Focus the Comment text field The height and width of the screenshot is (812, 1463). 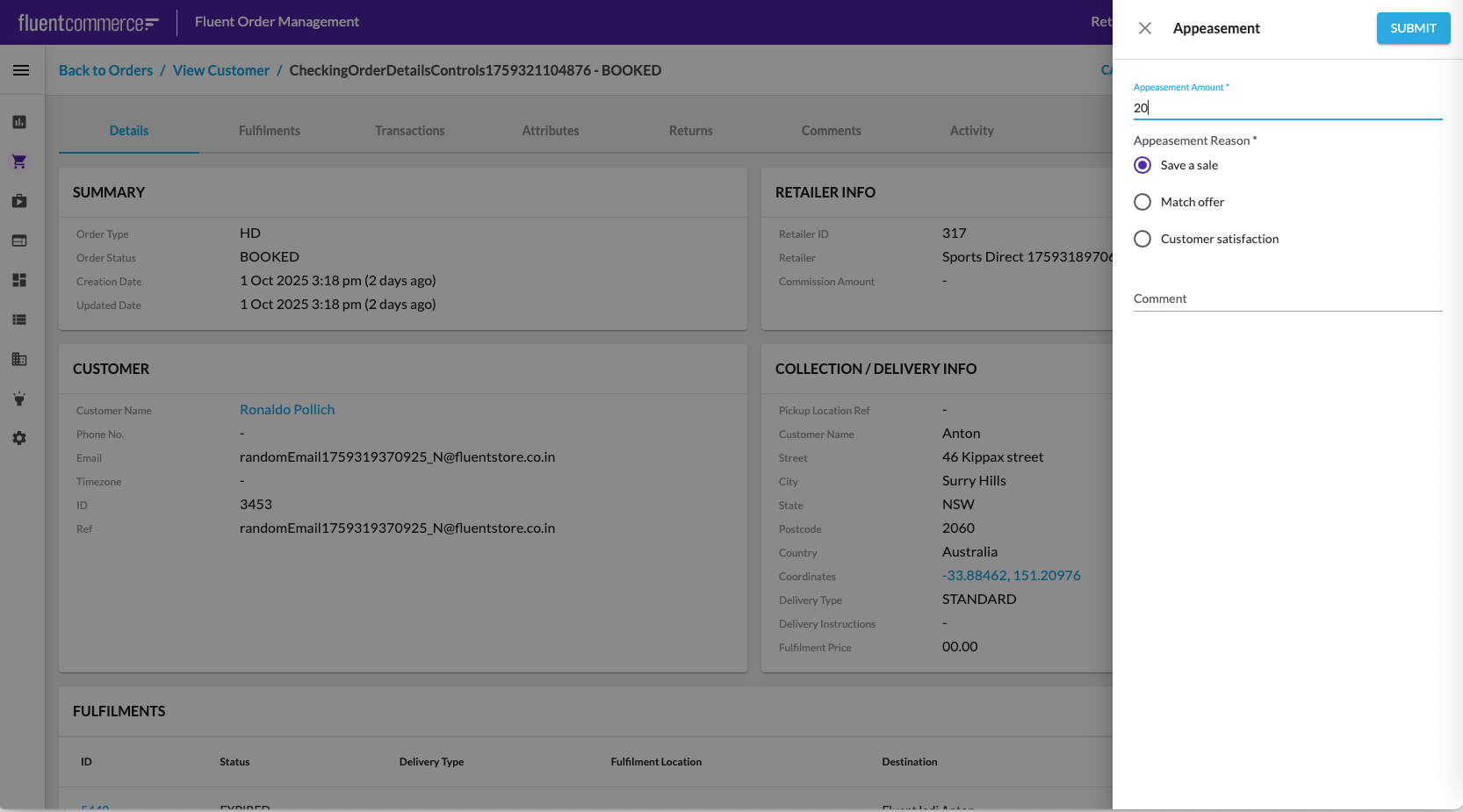[x=1287, y=298]
